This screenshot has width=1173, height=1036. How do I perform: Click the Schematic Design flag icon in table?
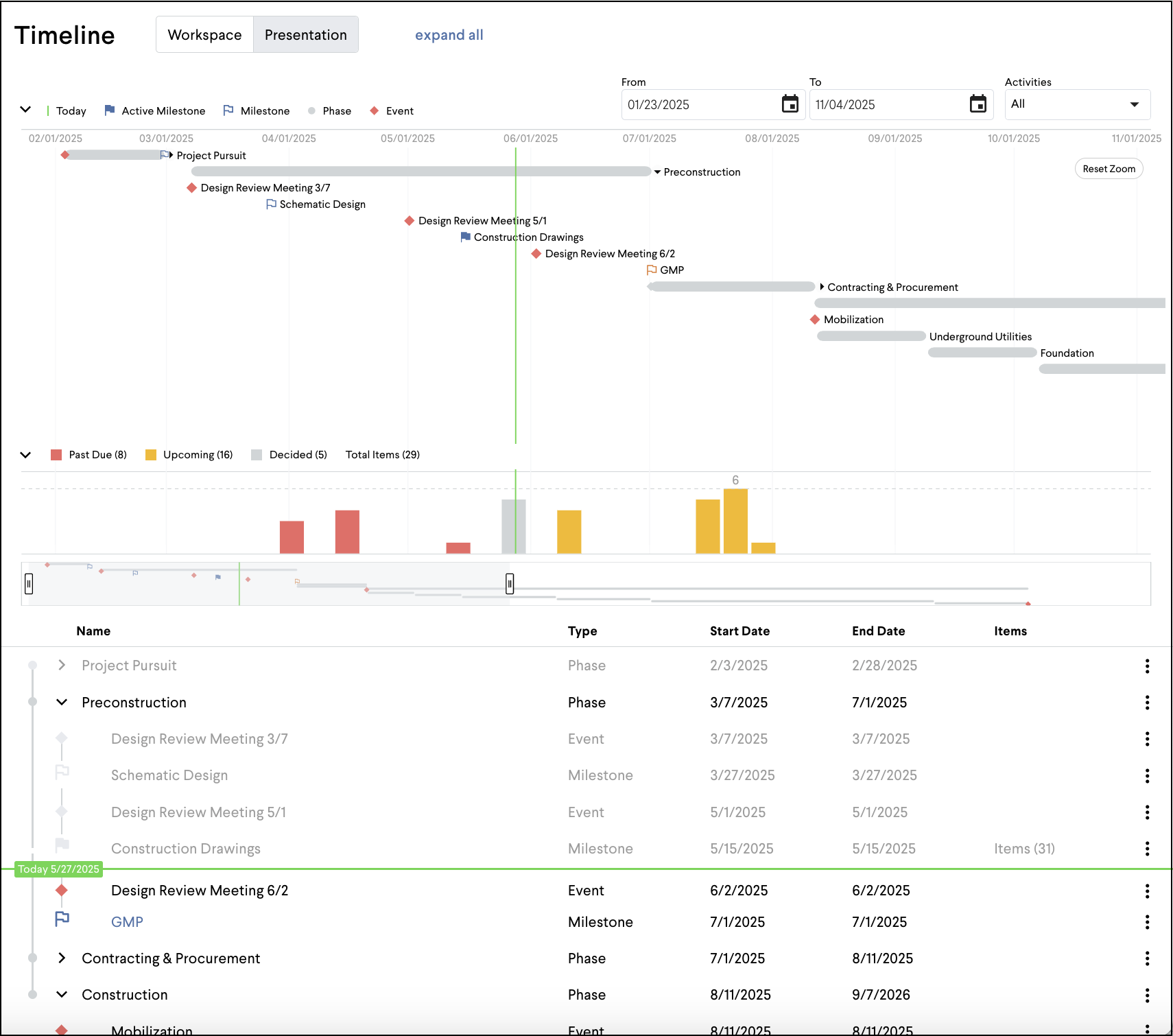click(61, 773)
